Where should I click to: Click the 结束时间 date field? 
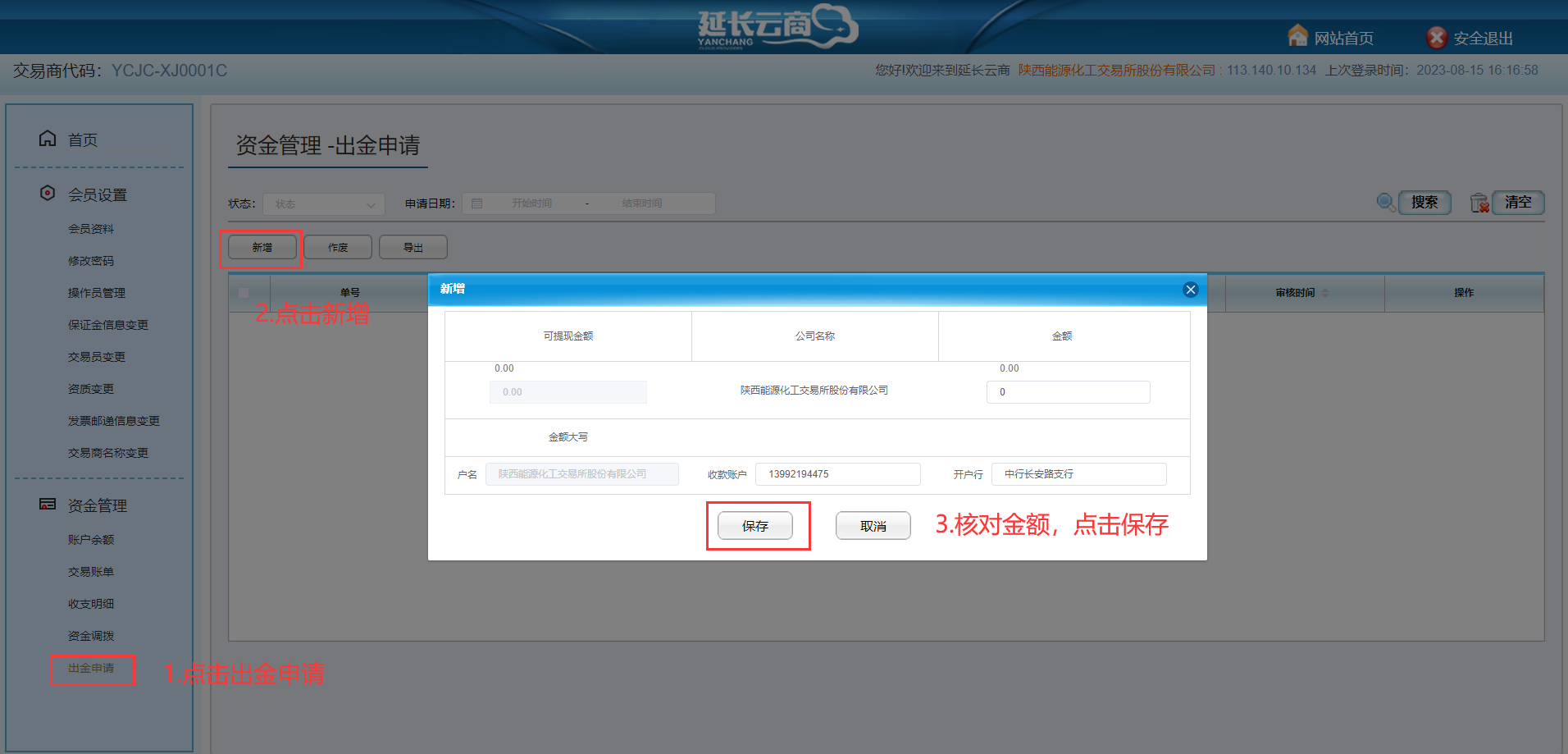(x=642, y=203)
